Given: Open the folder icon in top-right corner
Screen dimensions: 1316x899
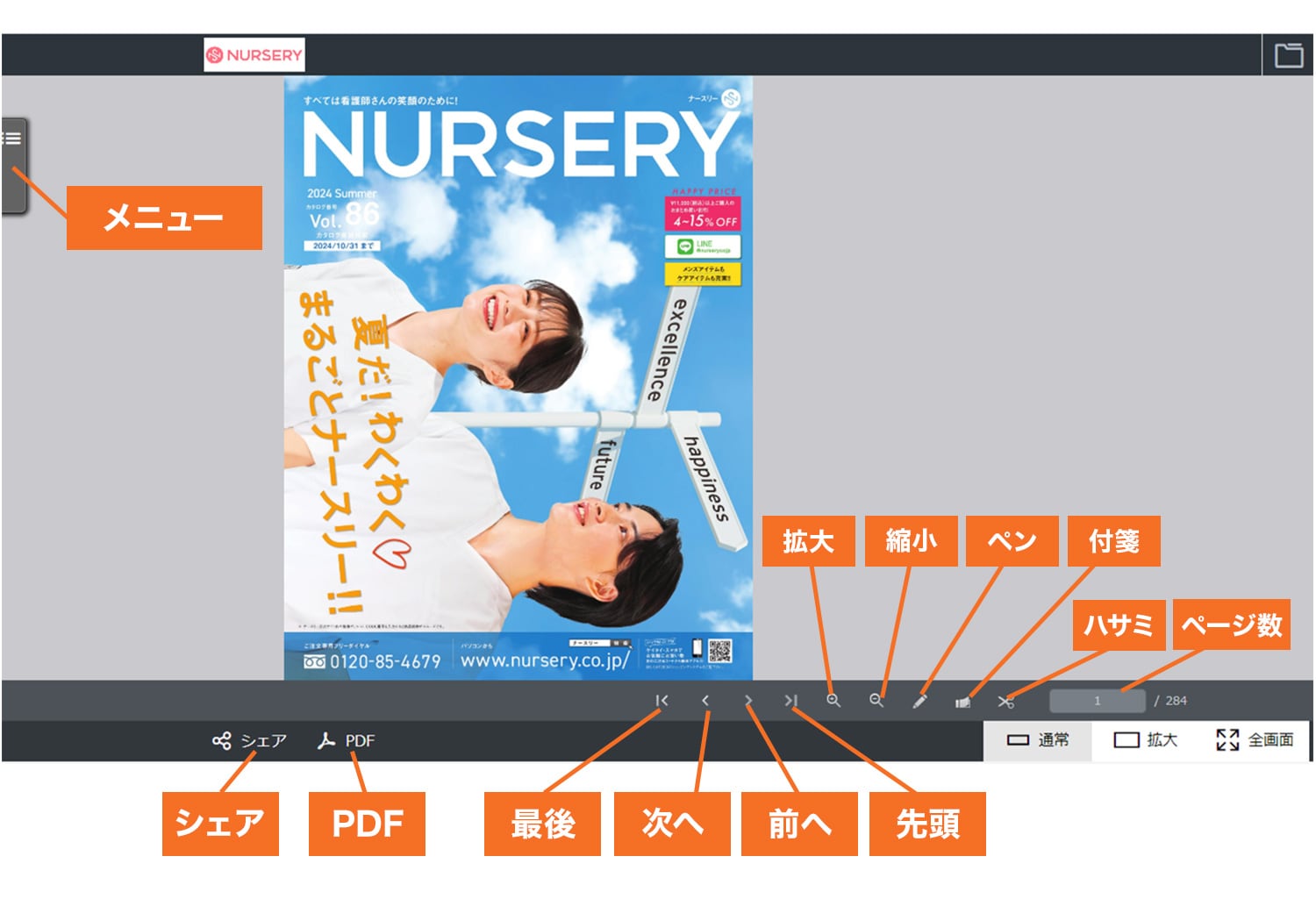Looking at the screenshot, I should tap(1288, 55).
